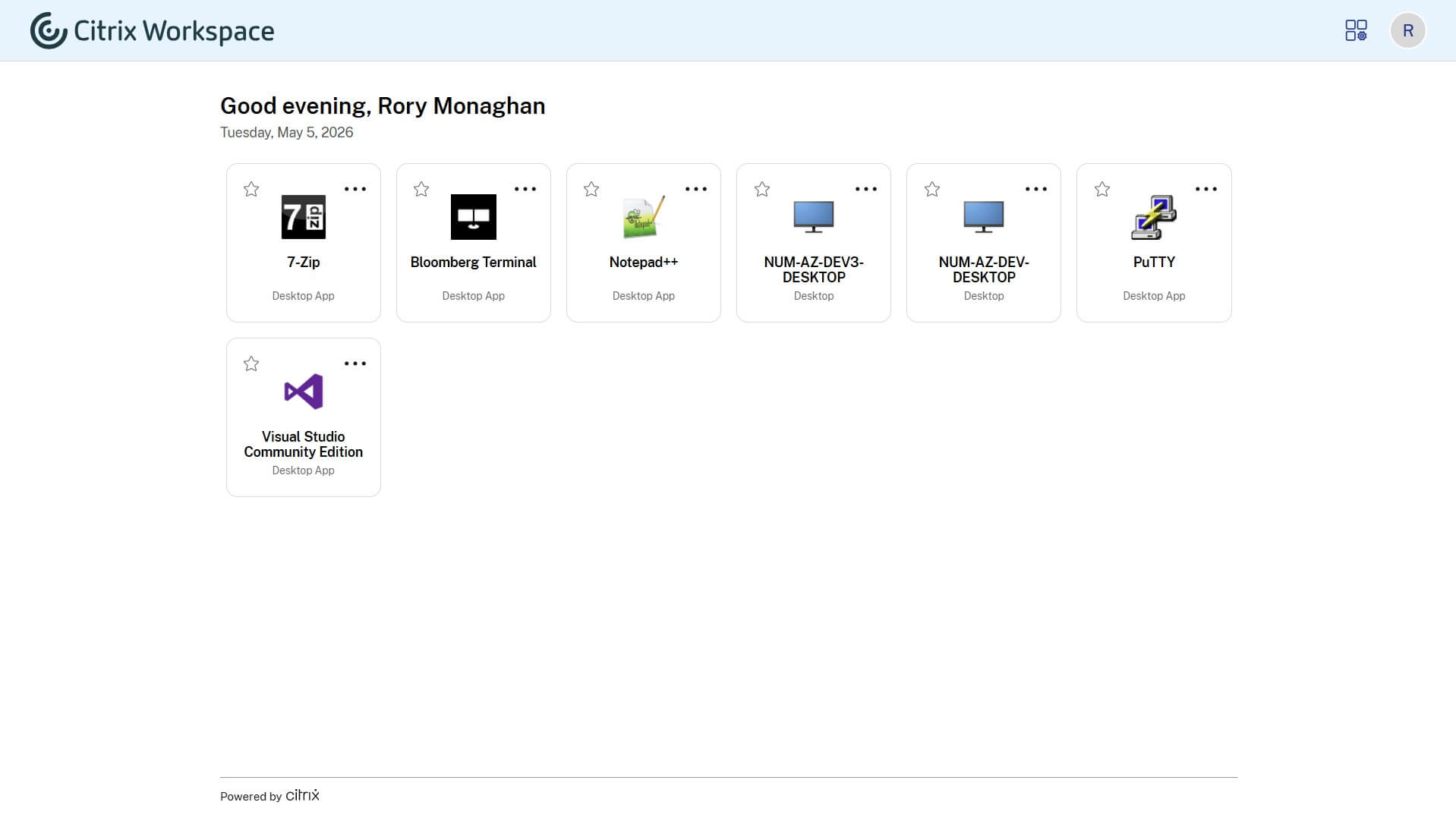1456x818 pixels.
Task: Open NUM-AZ-DEV-DESKTOP three-dot menu
Action: point(1036,189)
